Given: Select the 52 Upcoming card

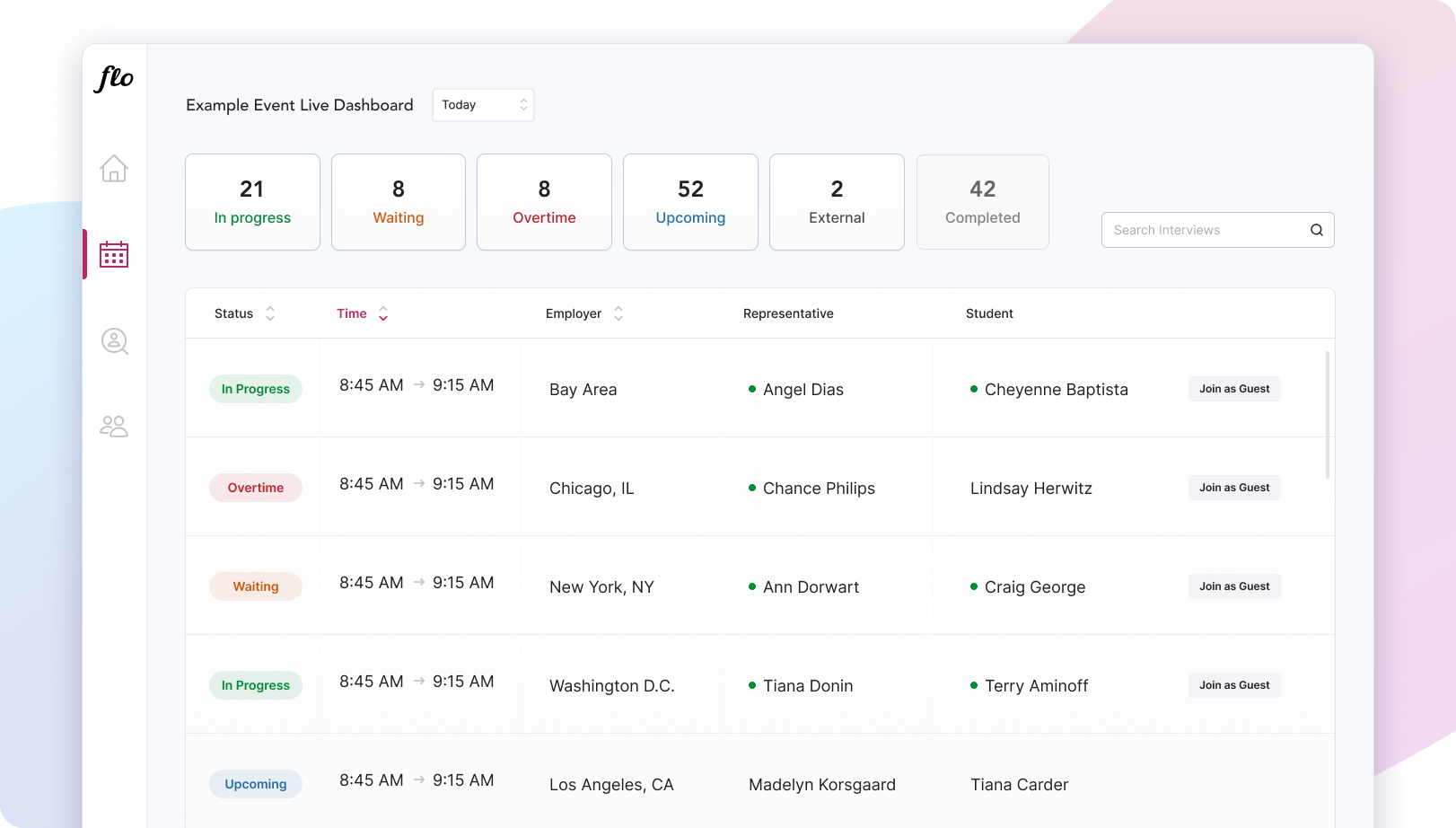Looking at the screenshot, I should (690, 202).
